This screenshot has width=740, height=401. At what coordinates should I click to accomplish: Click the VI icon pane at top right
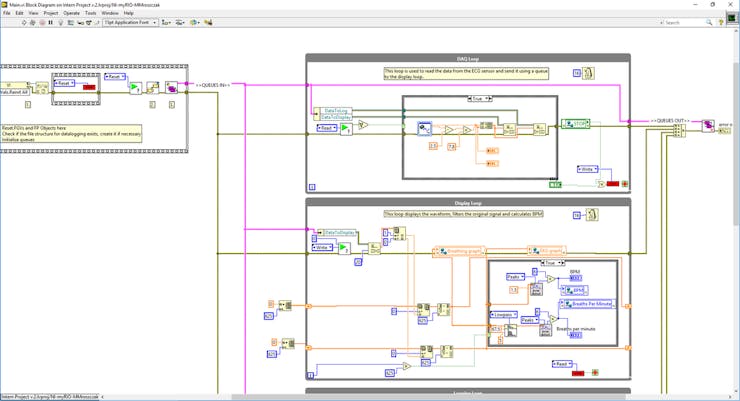tap(732, 18)
